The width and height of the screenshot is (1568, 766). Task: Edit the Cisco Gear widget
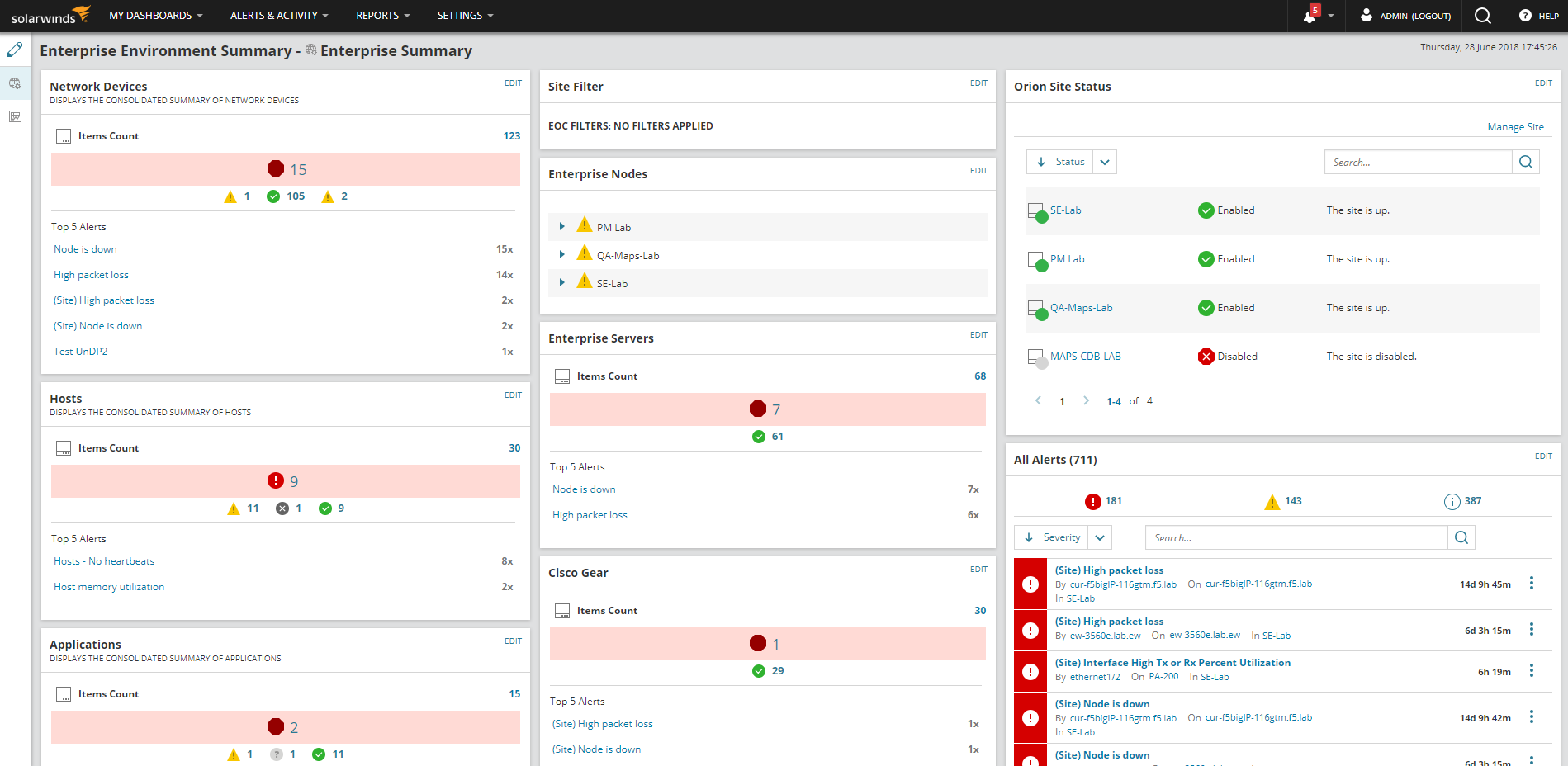tap(979, 570)
